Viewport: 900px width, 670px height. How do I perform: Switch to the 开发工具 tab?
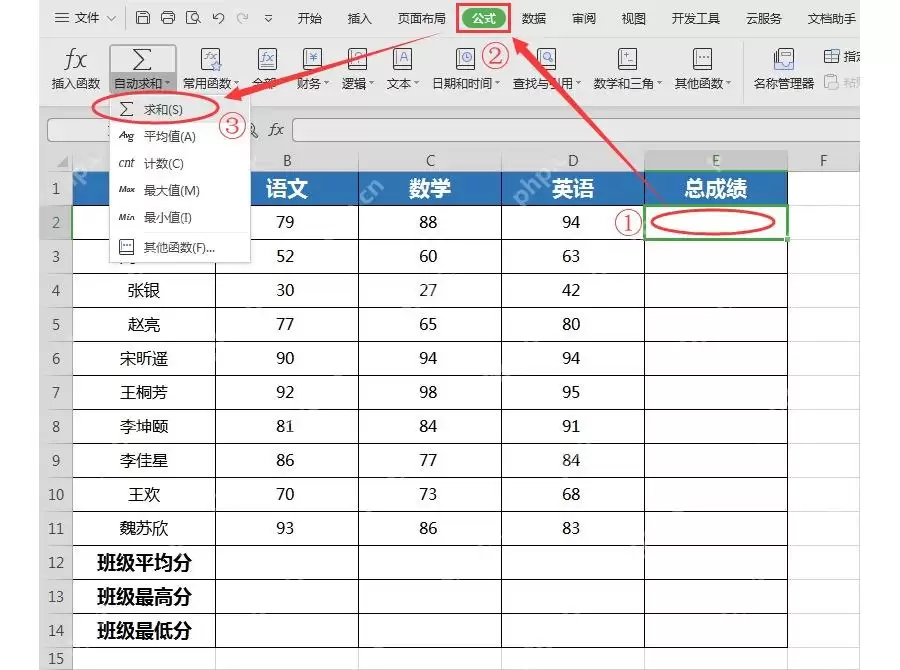pos(696,18)
